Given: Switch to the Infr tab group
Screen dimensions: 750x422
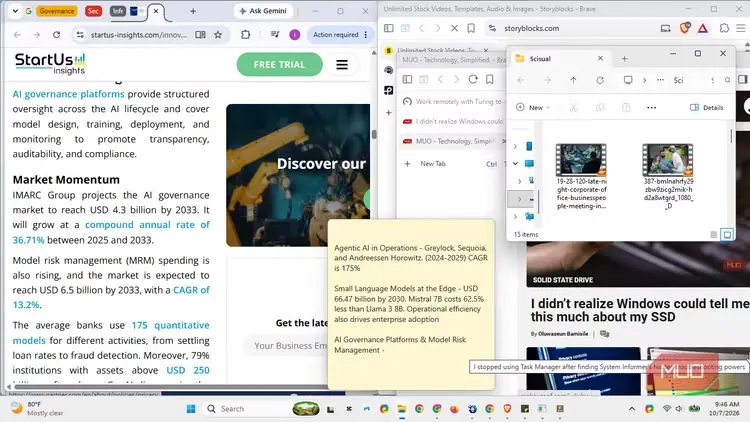Looking at the screenshot, I should click(x=118, y=11).
